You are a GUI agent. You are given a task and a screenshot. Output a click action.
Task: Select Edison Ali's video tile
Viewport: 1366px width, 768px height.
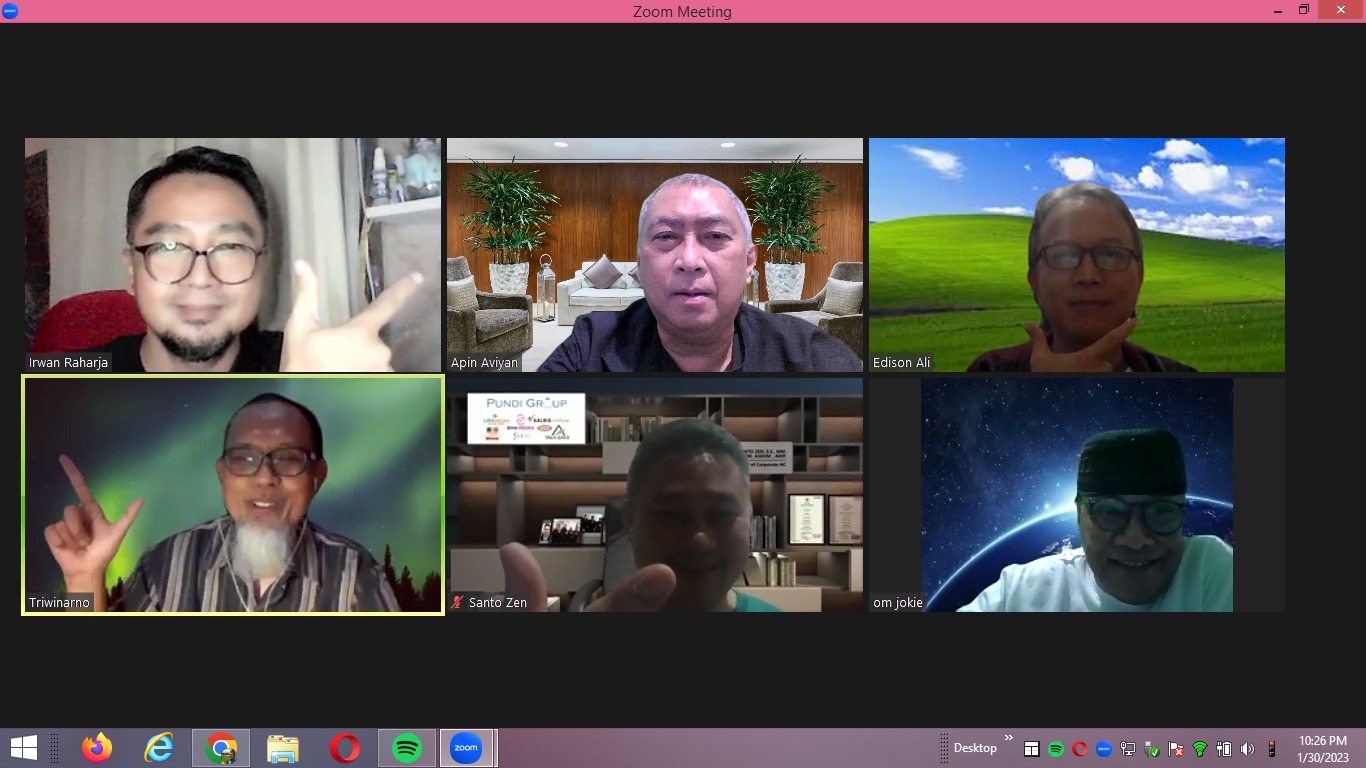(x=1076, y=254)
